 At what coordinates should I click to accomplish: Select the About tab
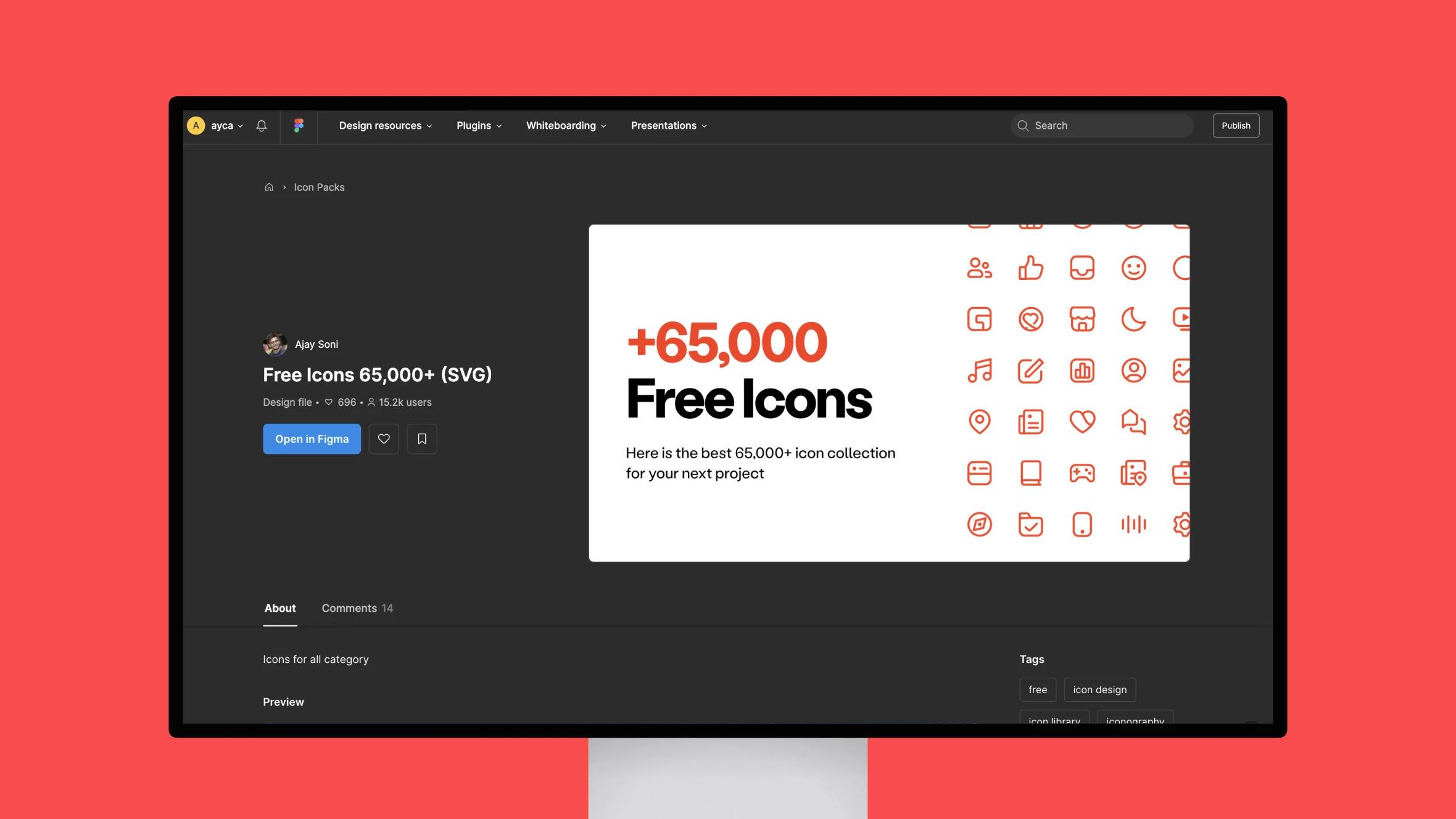point(279,608)
